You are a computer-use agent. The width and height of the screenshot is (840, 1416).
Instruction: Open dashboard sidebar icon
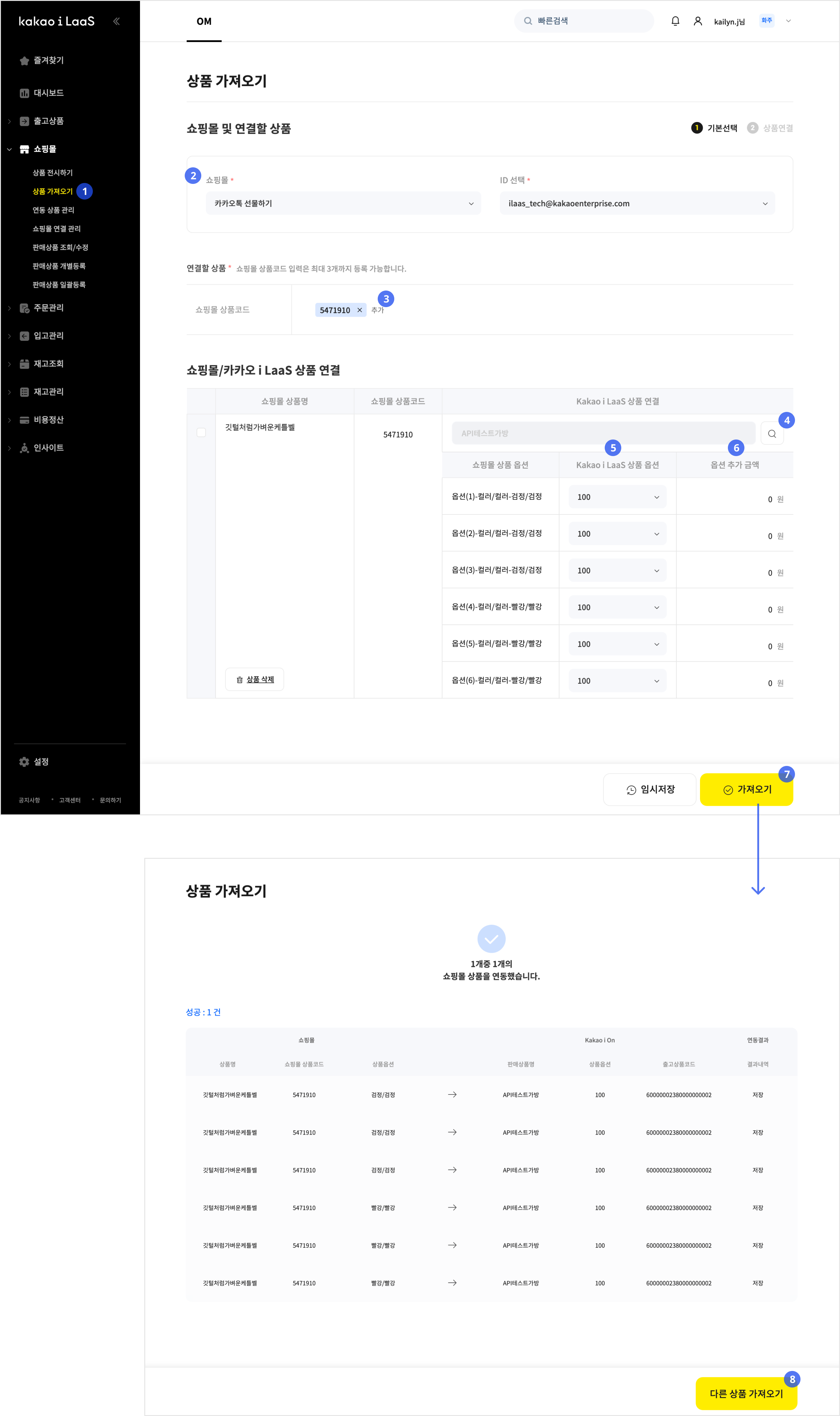click(x=24, y=93)
